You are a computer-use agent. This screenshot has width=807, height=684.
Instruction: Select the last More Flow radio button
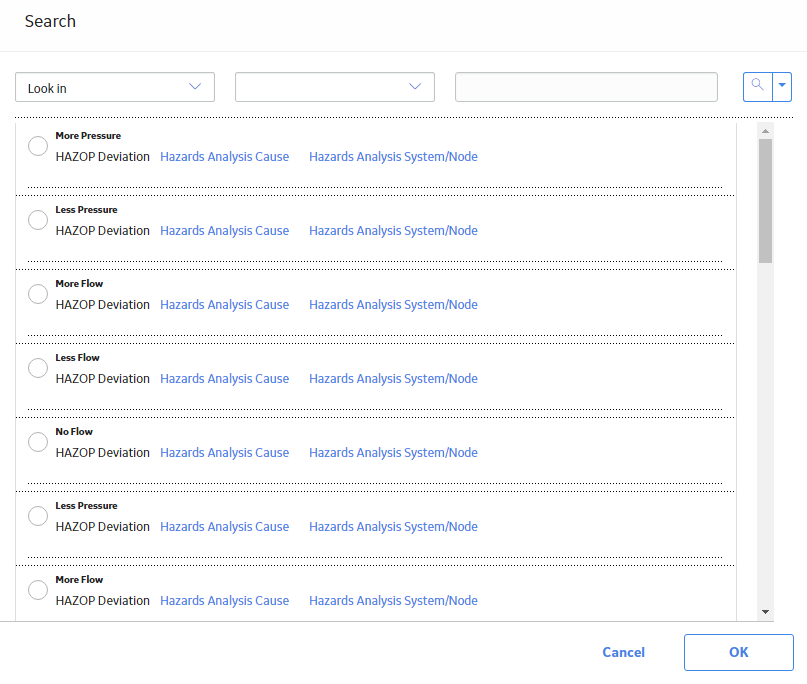click(x=38, y=590)
